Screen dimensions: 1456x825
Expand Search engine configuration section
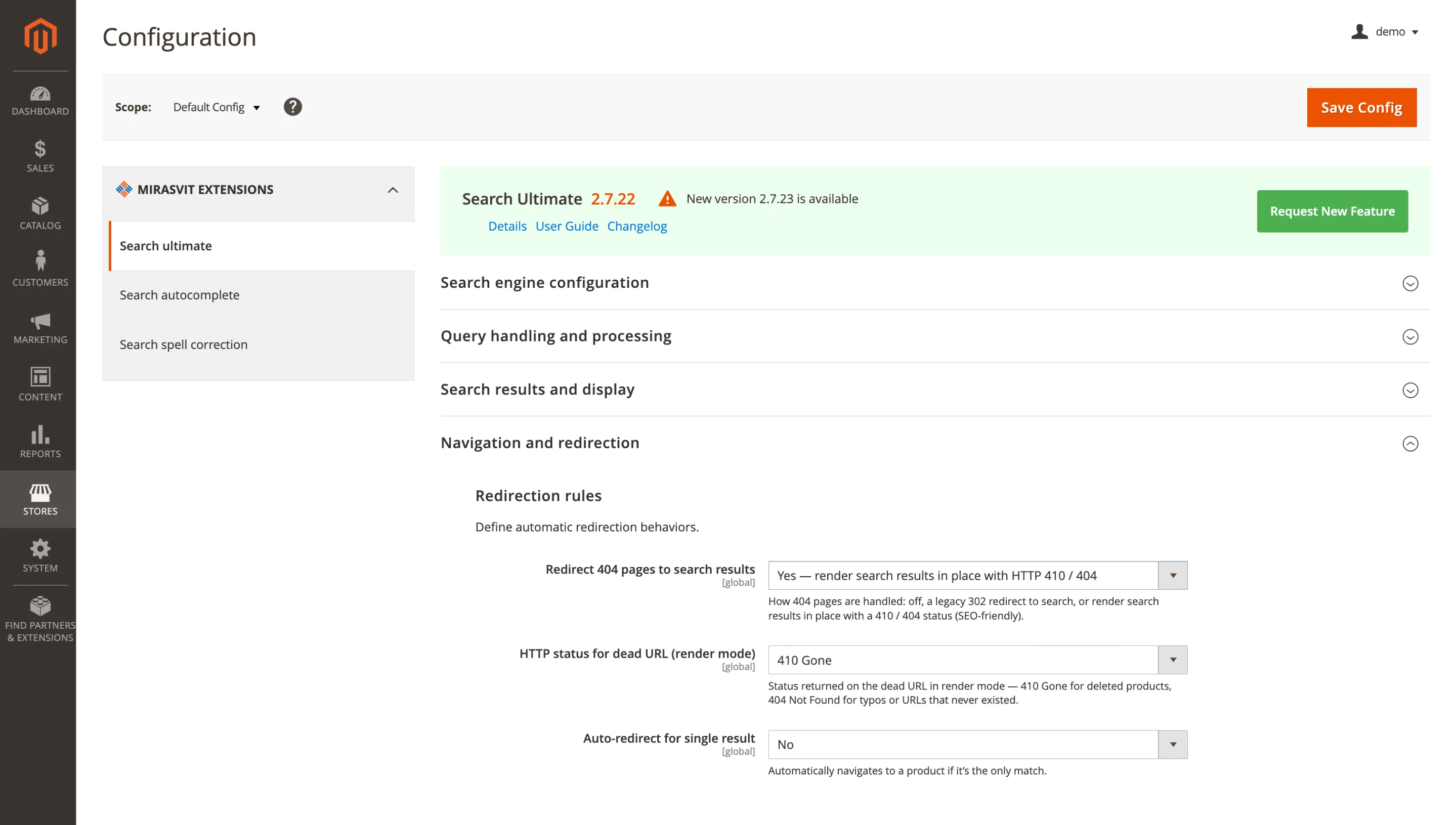1409,283
